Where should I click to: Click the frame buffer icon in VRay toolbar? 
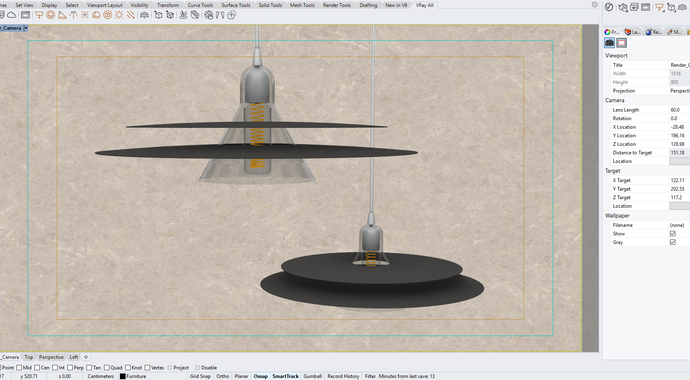[26, 15]
